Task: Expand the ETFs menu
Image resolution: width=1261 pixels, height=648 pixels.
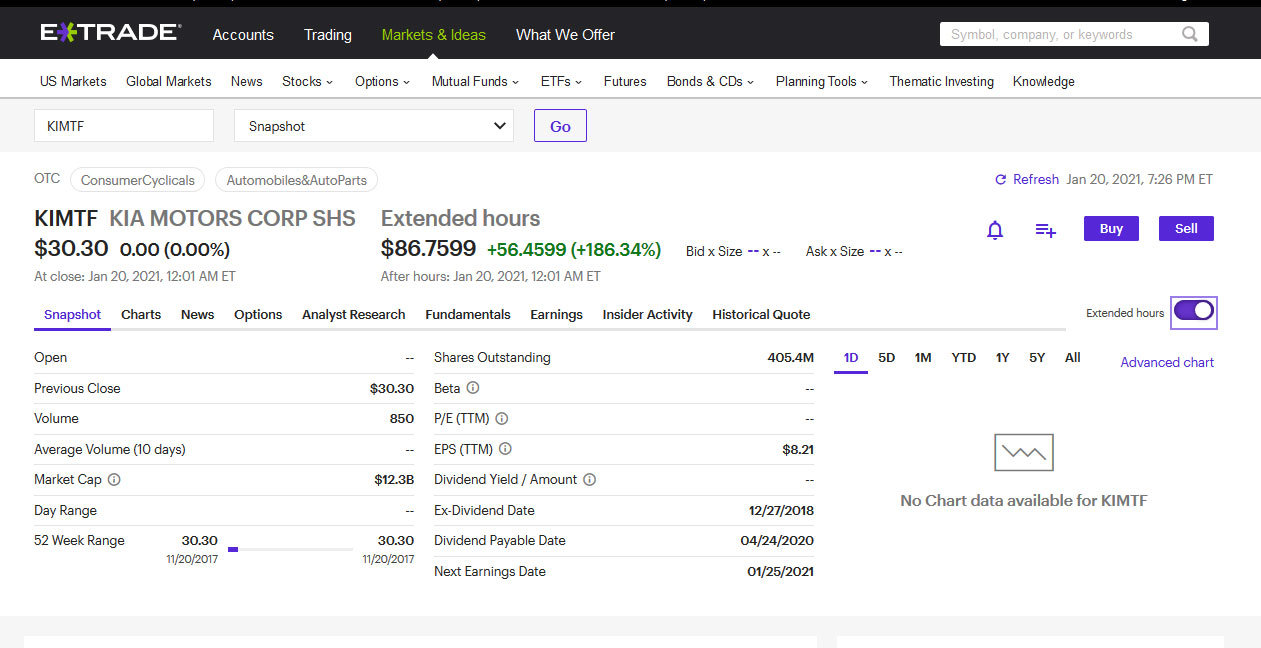Action: click(561, 82)
